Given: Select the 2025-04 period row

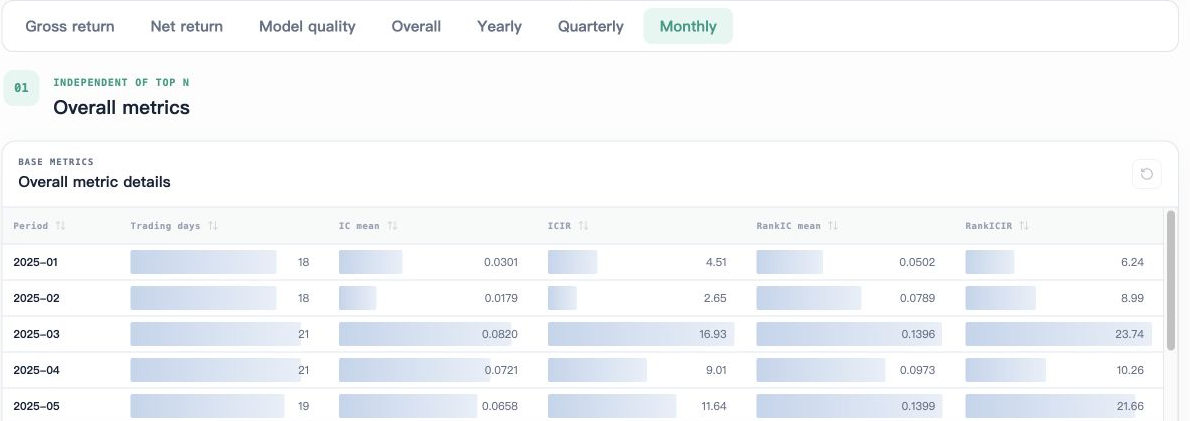Looking at the screenshot, I should tap(582, 370).
